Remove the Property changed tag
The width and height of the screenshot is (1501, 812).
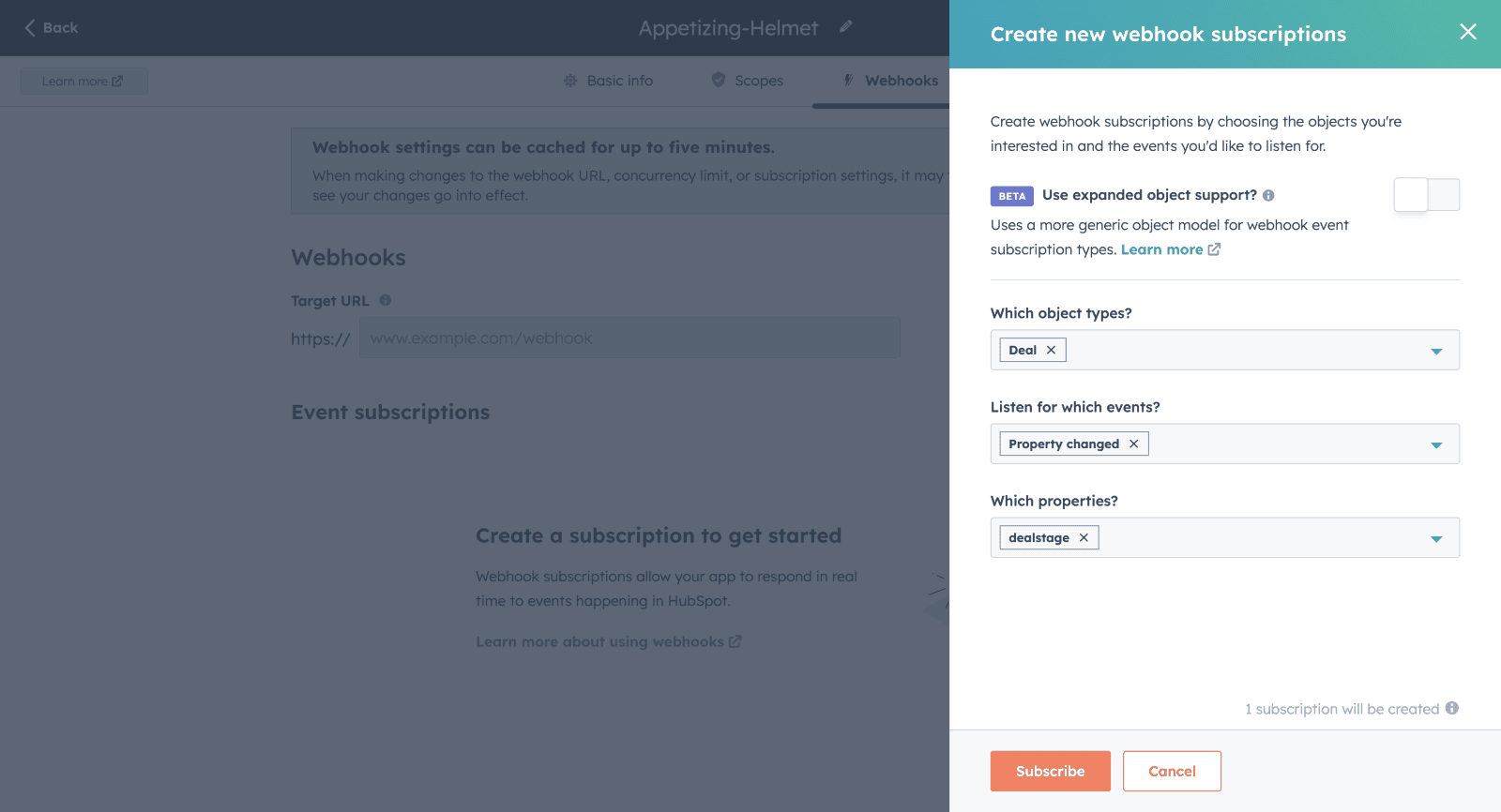1133,444
